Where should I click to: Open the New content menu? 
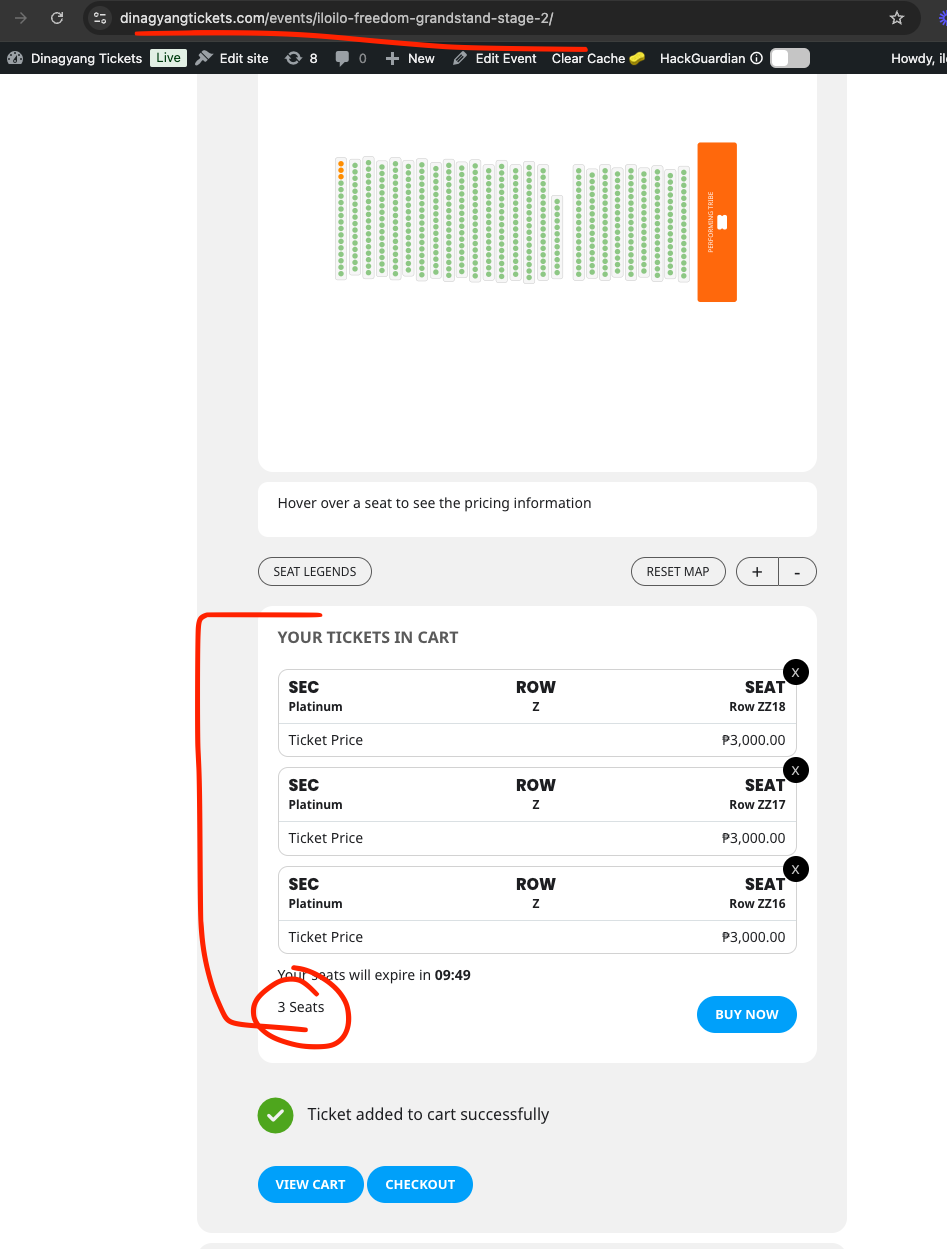[410, 58]
